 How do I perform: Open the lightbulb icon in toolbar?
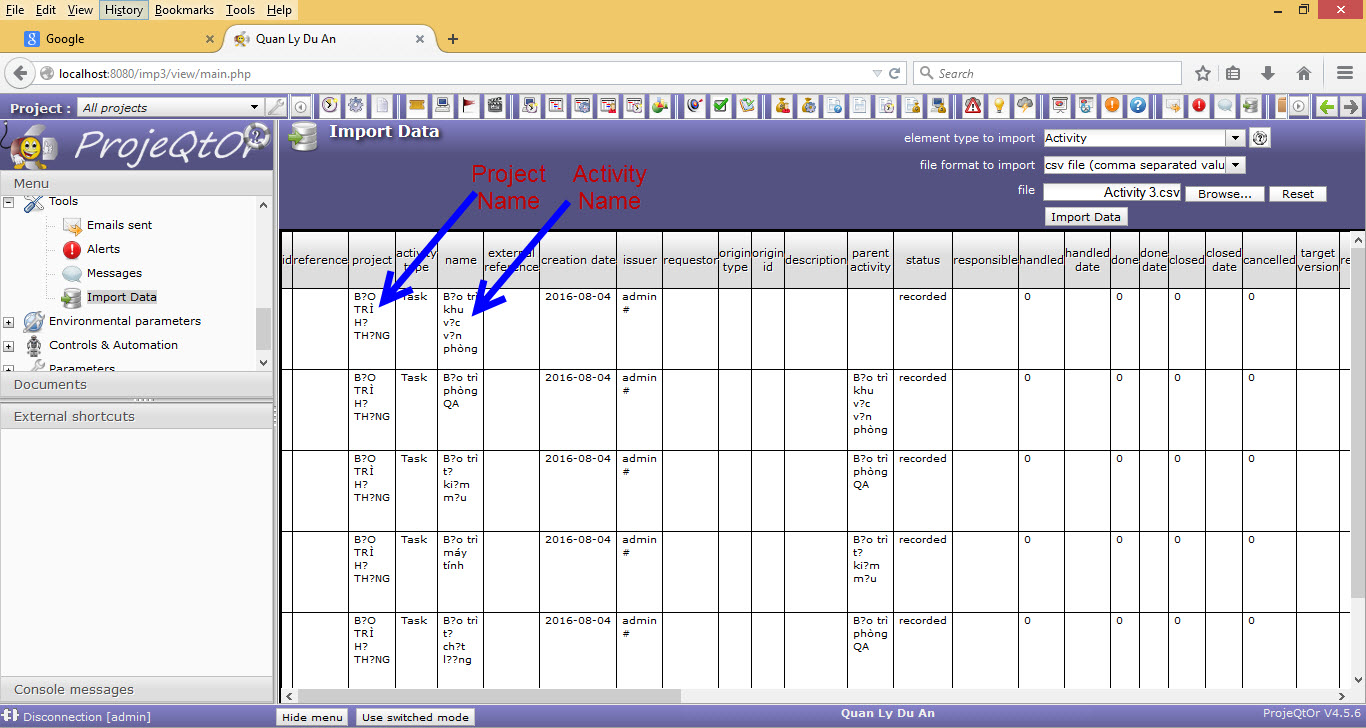tap(998, 106)
